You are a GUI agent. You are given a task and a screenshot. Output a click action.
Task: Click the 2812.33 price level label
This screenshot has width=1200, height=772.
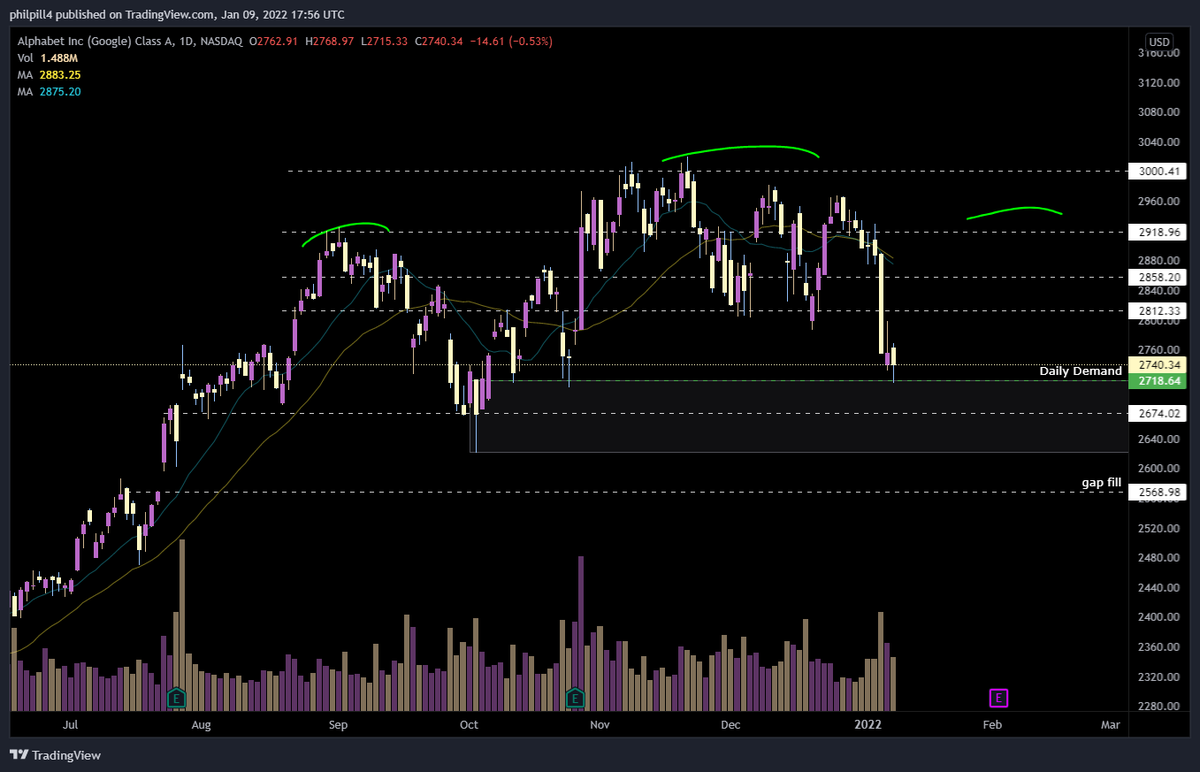[1157, 311]
